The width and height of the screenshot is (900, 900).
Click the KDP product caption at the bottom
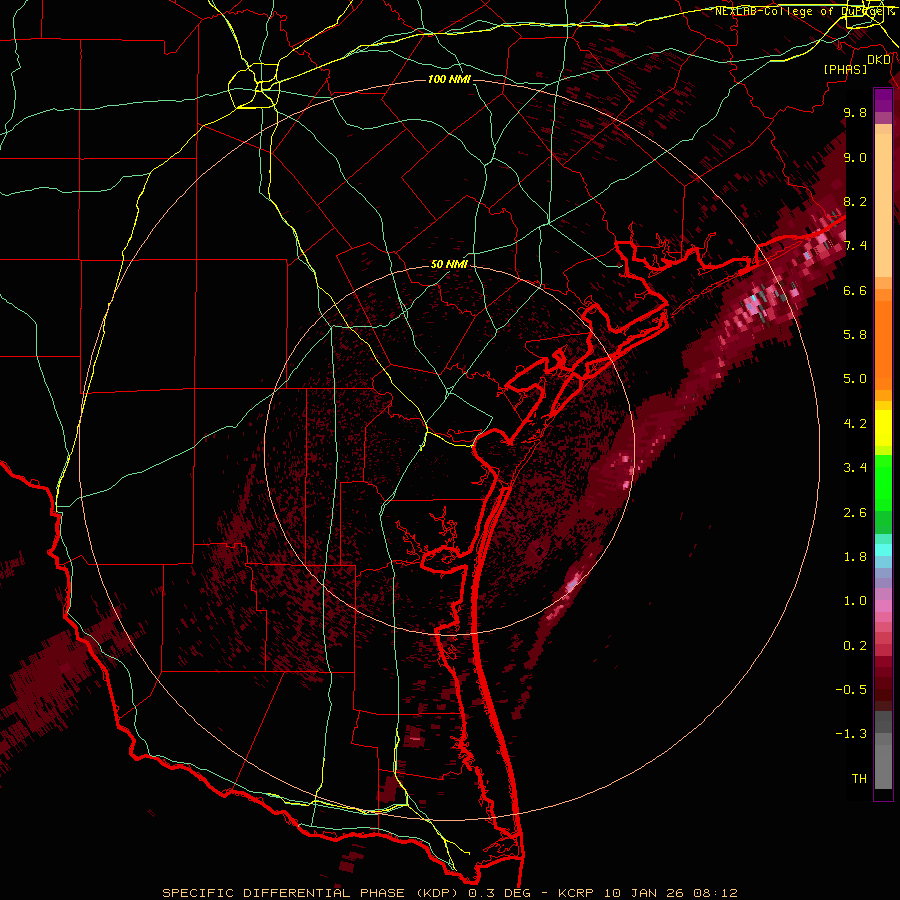[x=450, y=893]
